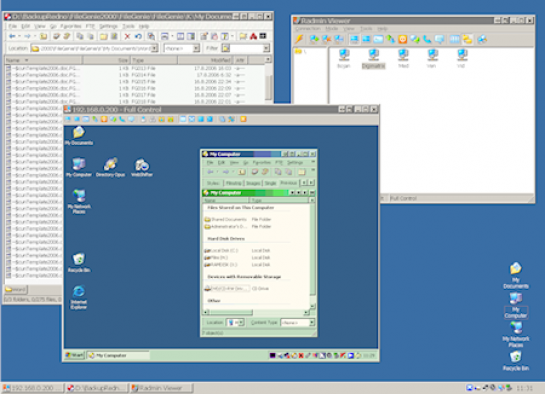Open the Favorites menu in FileGenie
Screen dimensions: 545x394
[71, 26]
